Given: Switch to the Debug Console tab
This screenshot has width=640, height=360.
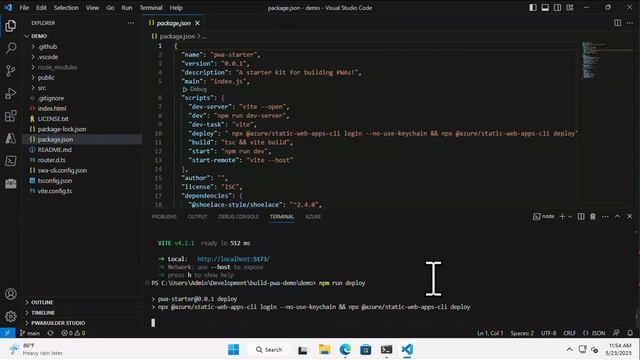Looking at the screenshot, I should point(238,217).
